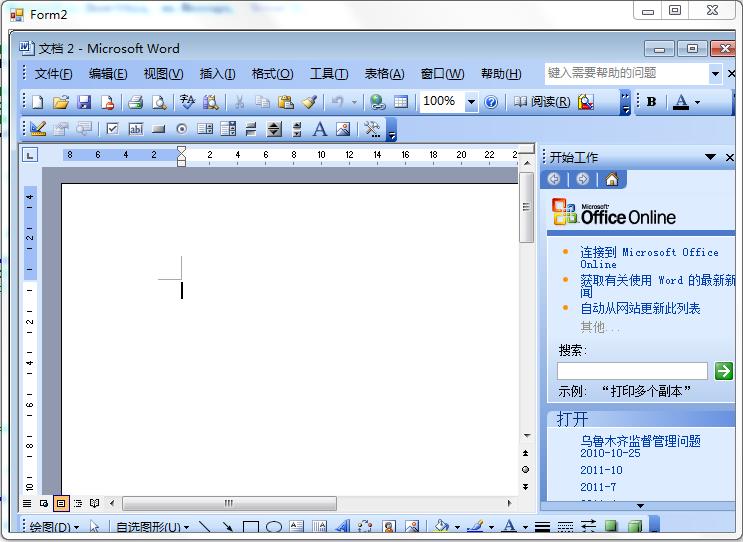Select the Line drawing tool
Image resolution: width=743 pixels, height=542 pixels.
click(x=205, y=526)
